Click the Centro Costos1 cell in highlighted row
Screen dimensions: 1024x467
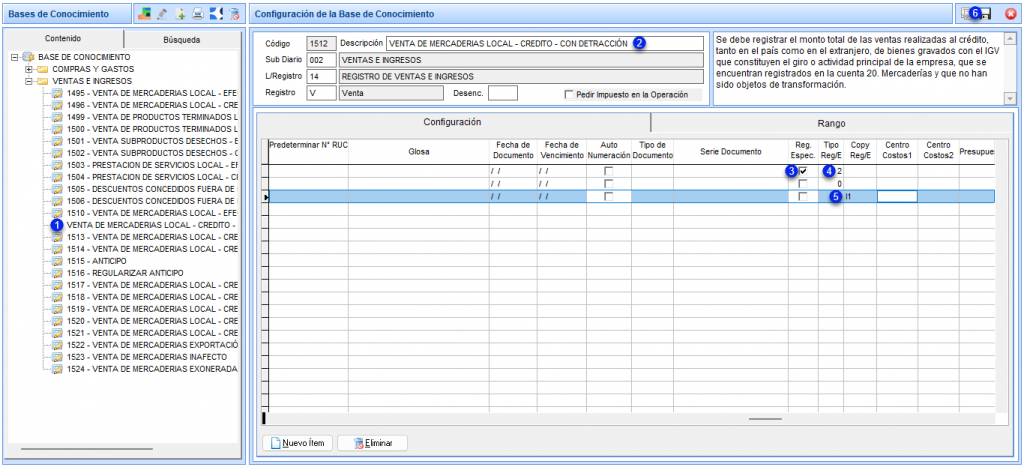point(897,196)
